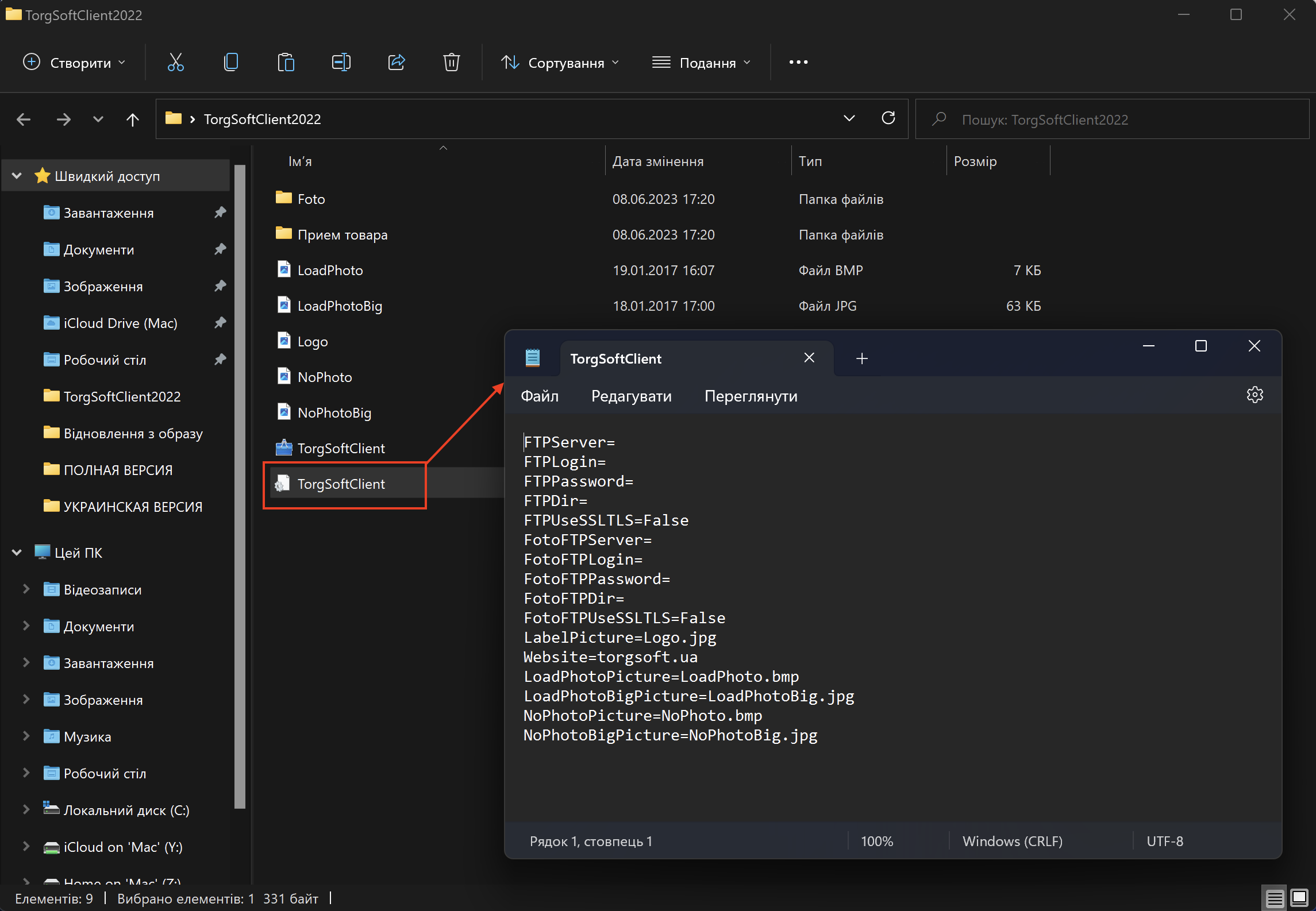Unpin Завантаження from quick access

(220, 213)
